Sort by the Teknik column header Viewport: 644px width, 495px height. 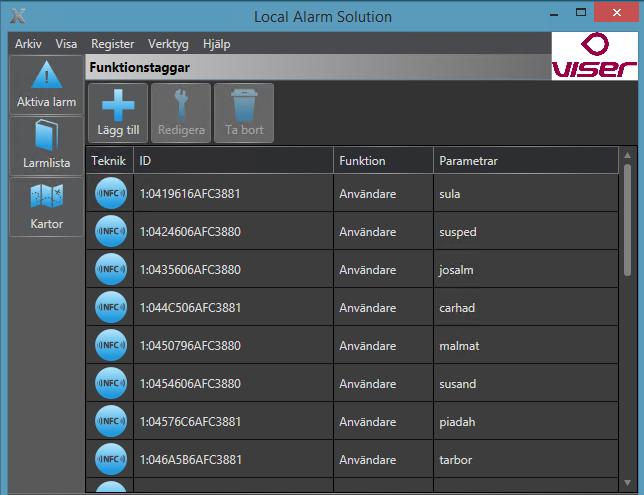[x=109, y=161]
